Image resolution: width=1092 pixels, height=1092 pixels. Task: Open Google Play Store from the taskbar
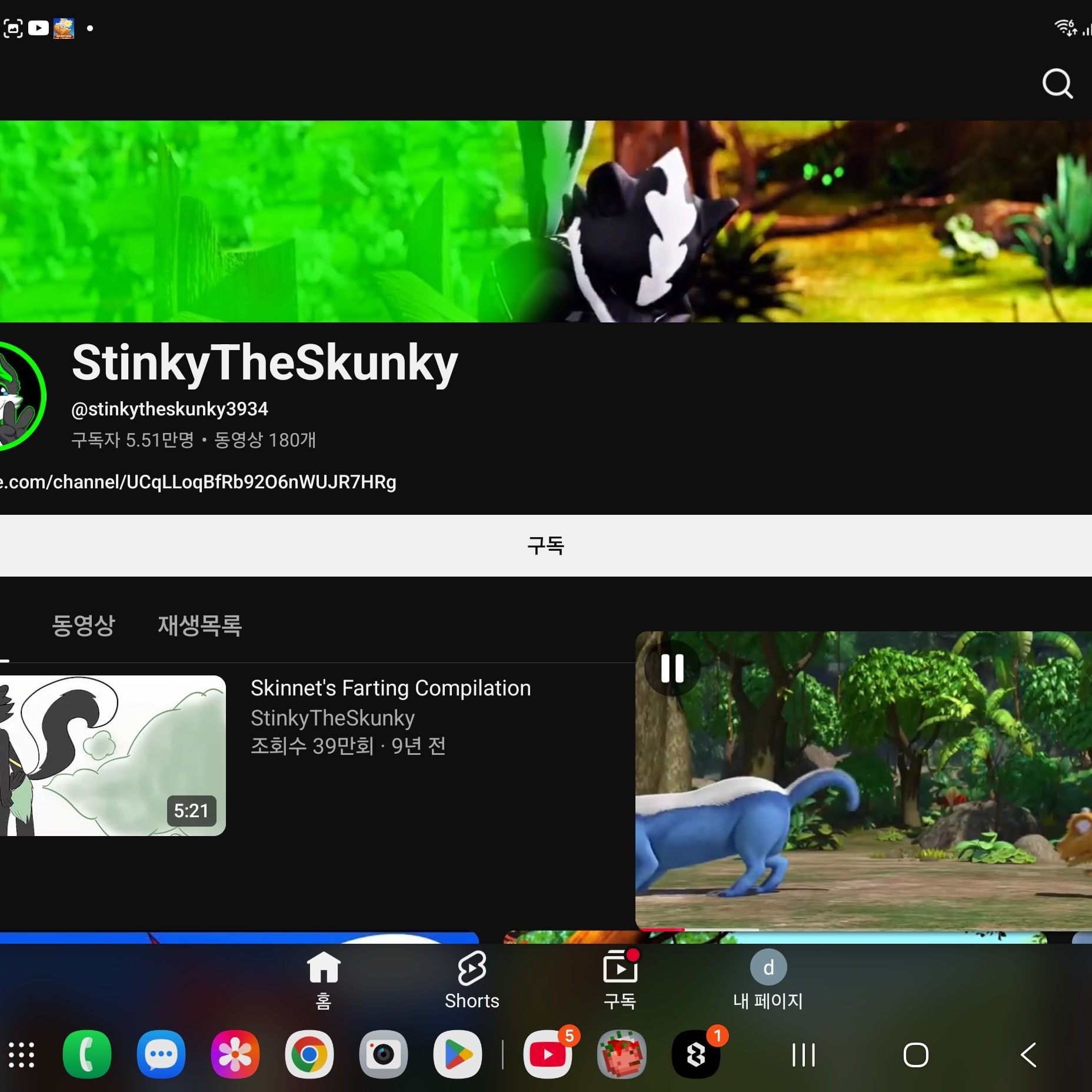tap(458, 1054)
